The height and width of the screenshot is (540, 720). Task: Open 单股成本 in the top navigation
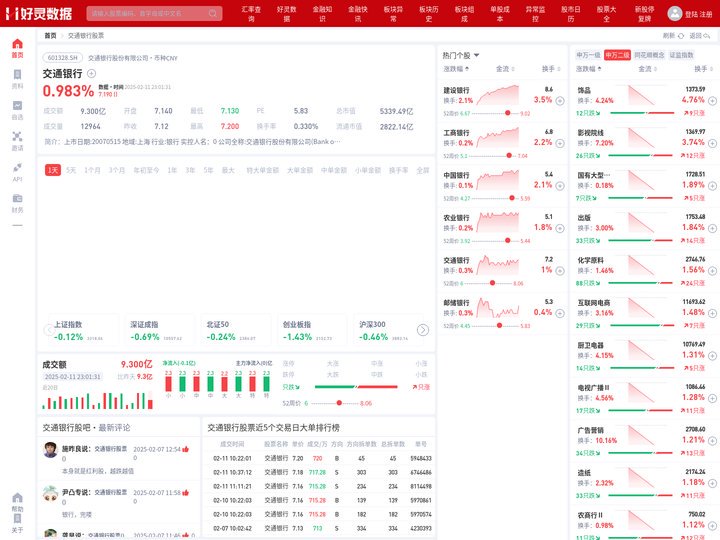500,14
